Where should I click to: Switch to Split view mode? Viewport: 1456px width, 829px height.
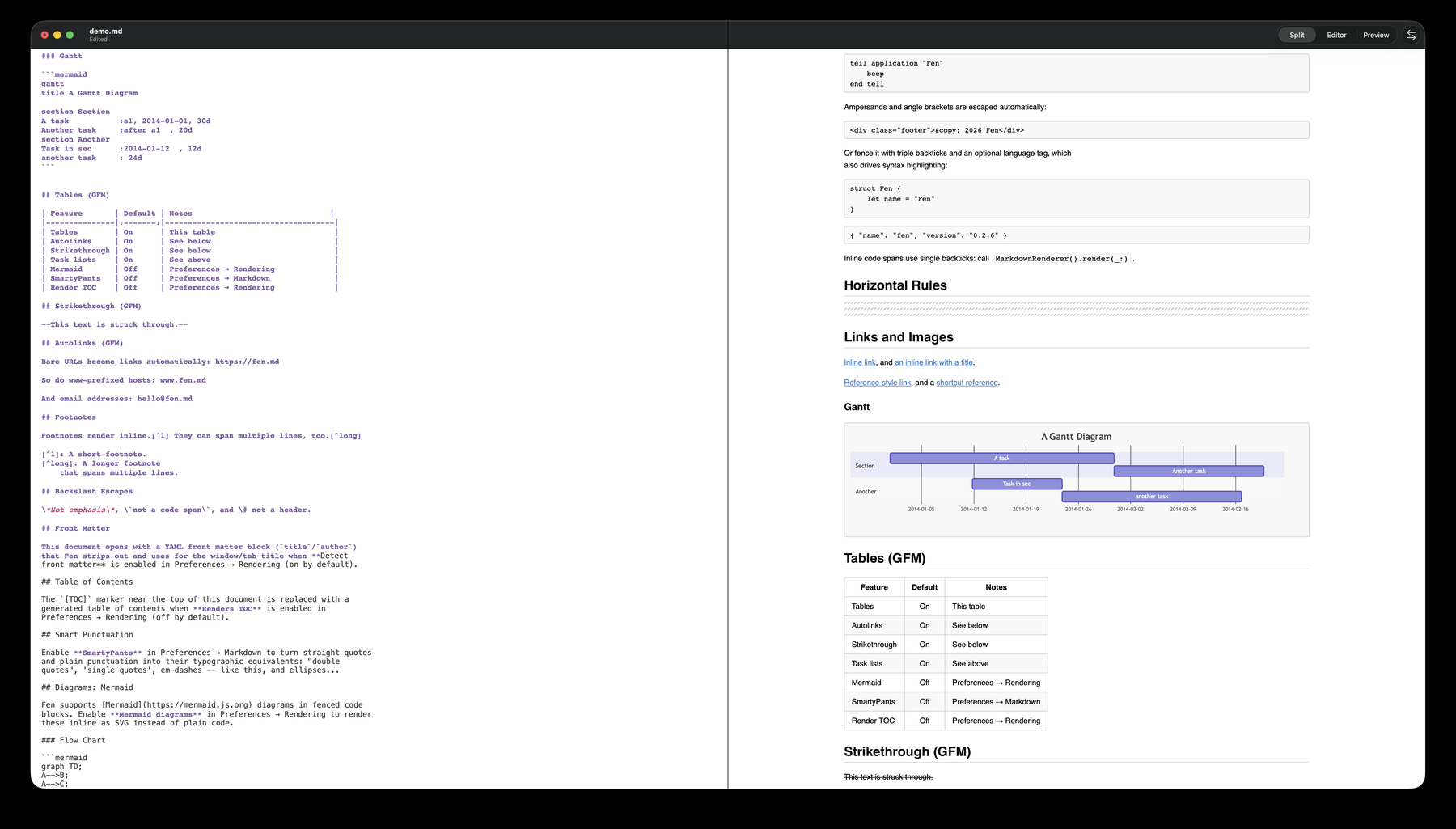(1297, 35)
